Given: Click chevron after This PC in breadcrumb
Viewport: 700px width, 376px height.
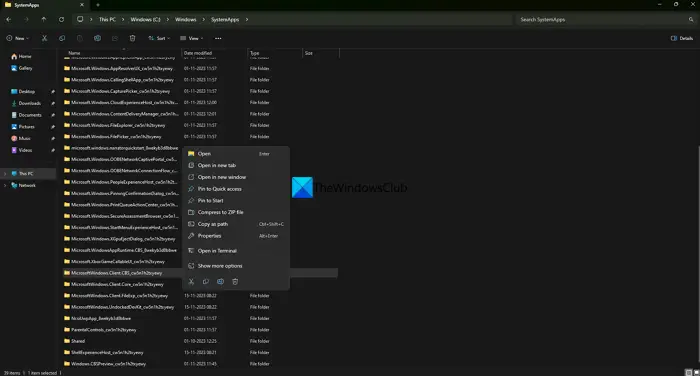Looking at the screenshot, I should [x=123, y=20].
